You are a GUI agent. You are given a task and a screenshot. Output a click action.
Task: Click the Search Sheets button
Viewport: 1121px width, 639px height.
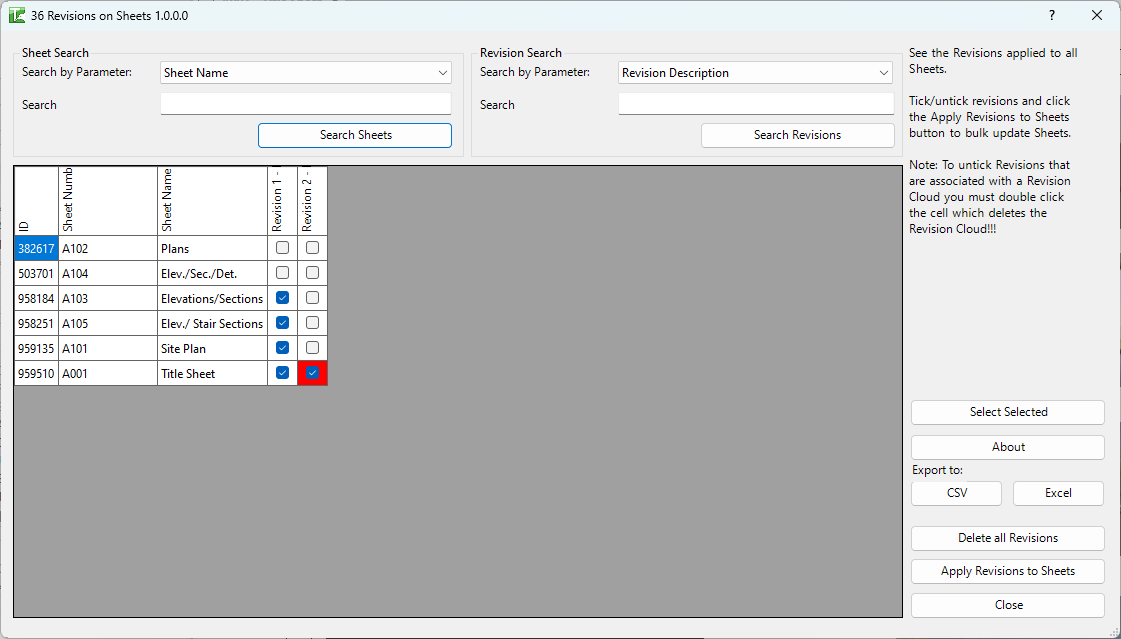click(x=354, y=135)
